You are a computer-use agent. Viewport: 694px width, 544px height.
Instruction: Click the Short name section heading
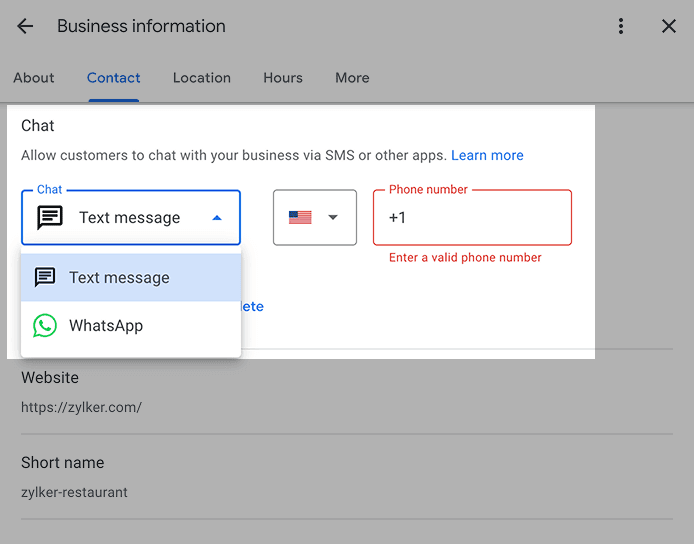tap(63, 463)
